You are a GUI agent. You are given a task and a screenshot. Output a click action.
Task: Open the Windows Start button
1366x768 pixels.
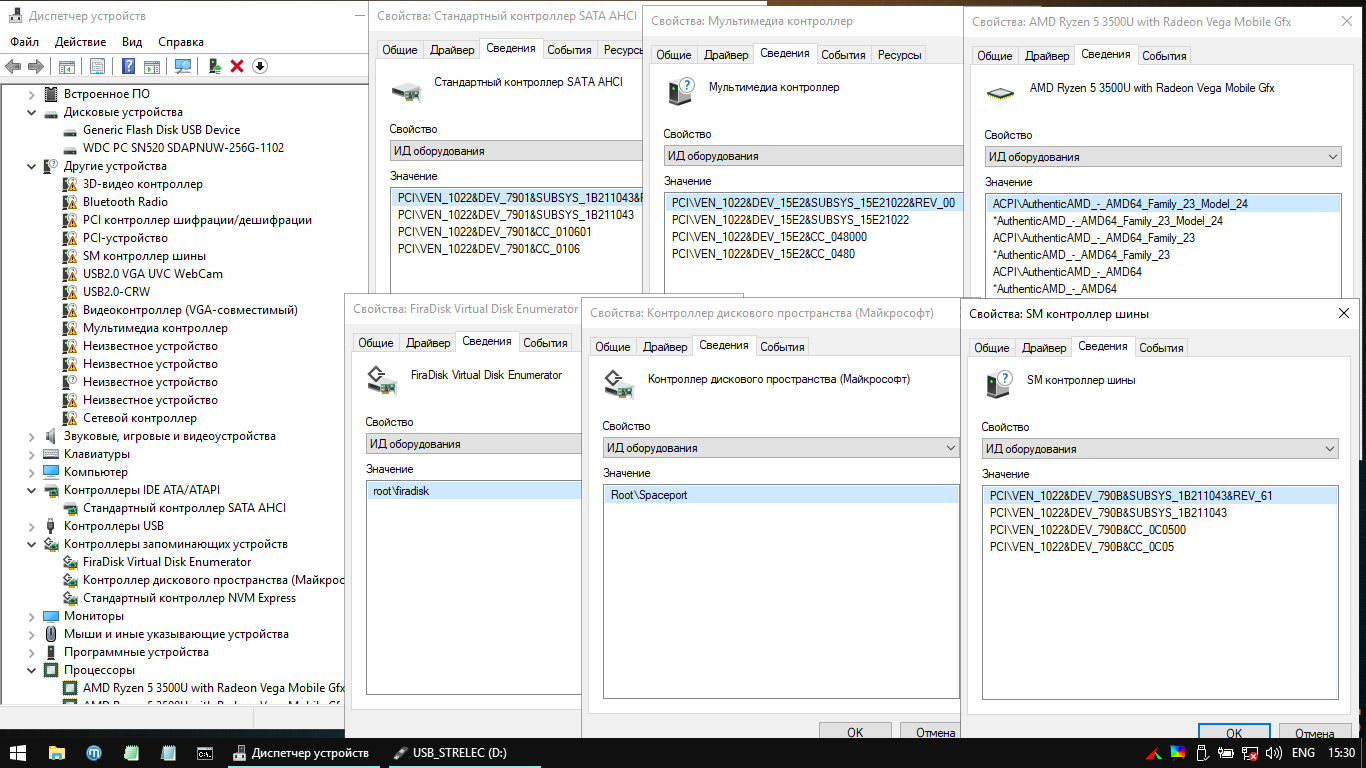click(18, 753)
